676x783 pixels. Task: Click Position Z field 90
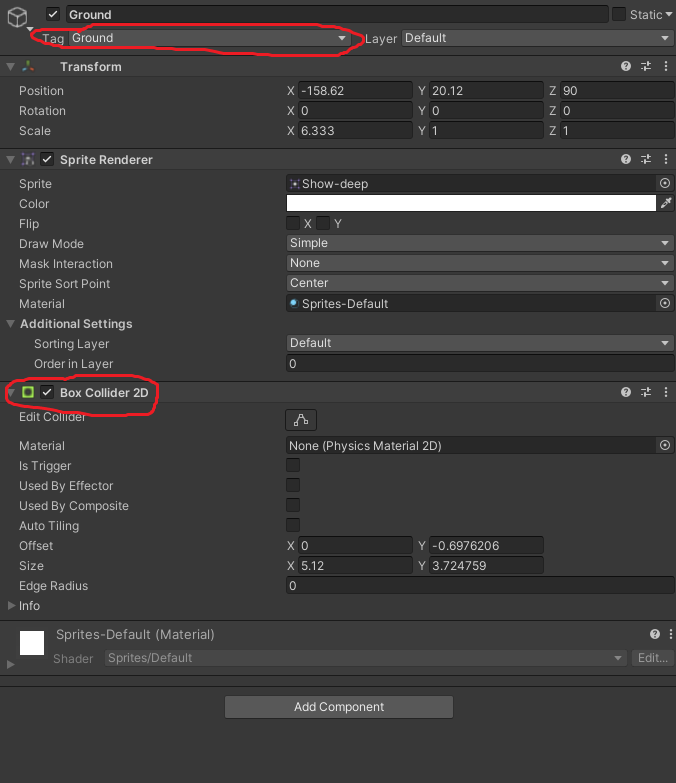[617, 90]
